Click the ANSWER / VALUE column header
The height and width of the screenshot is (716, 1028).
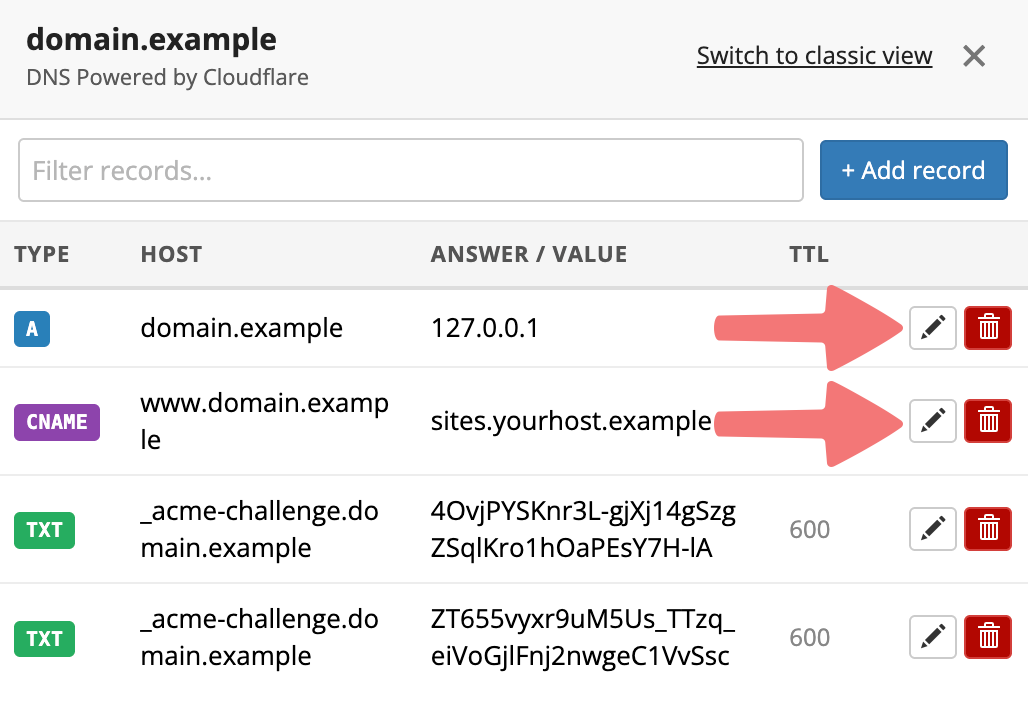(529, 255)
